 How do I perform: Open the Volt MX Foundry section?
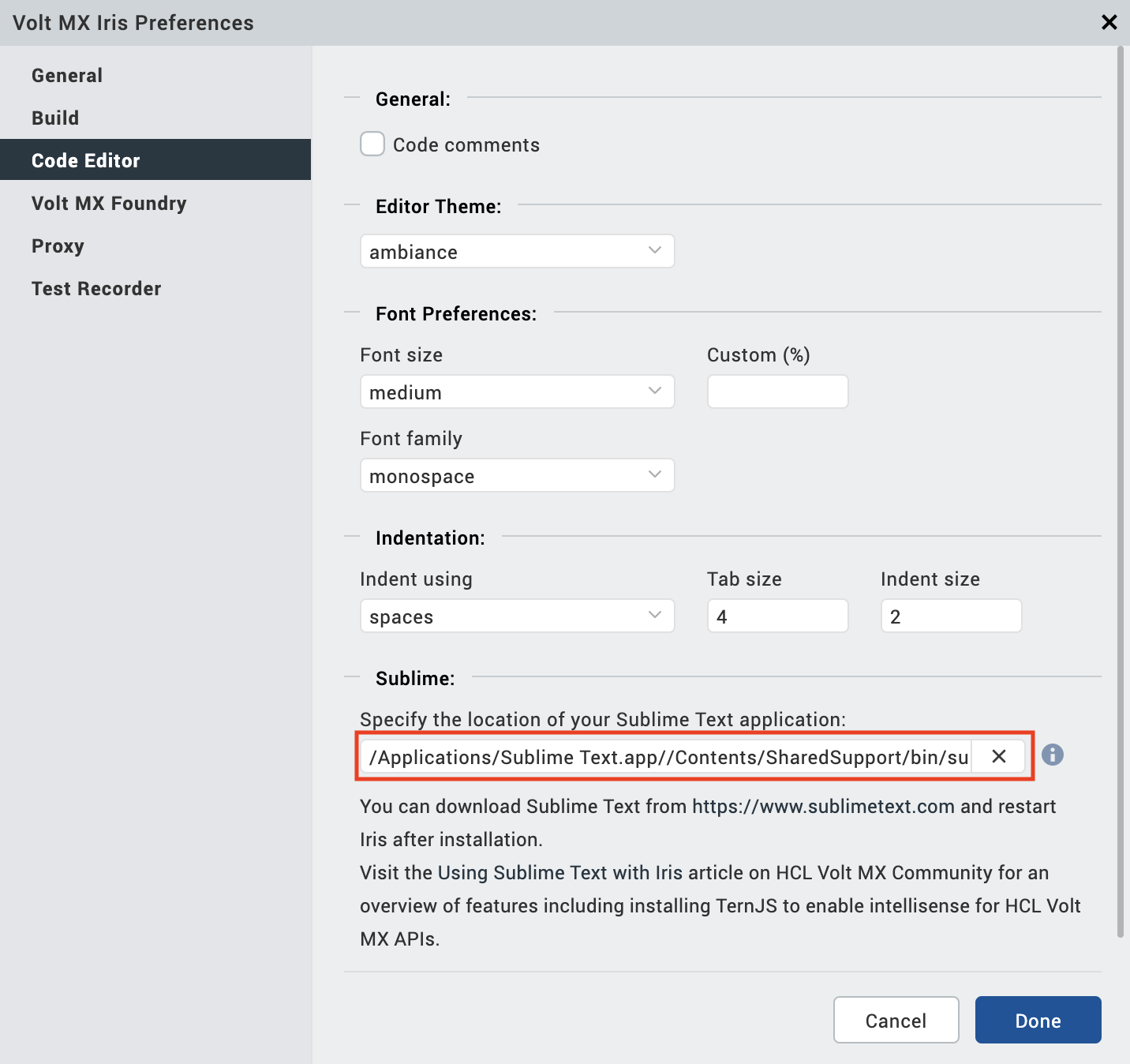(x=109, y=204)
